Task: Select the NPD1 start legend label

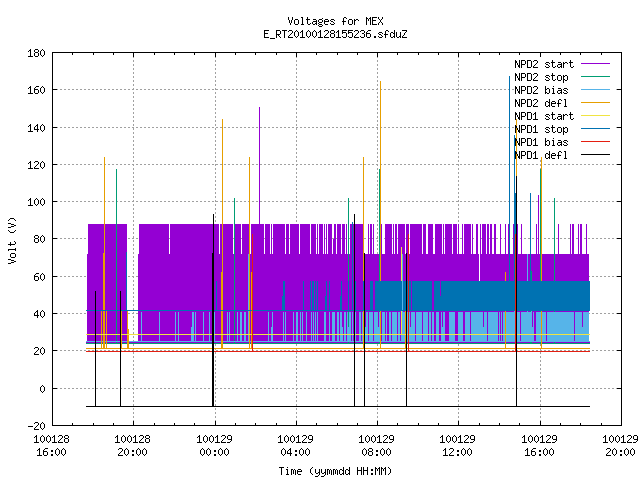Action: pyautogui.click(x=544, y=116)
